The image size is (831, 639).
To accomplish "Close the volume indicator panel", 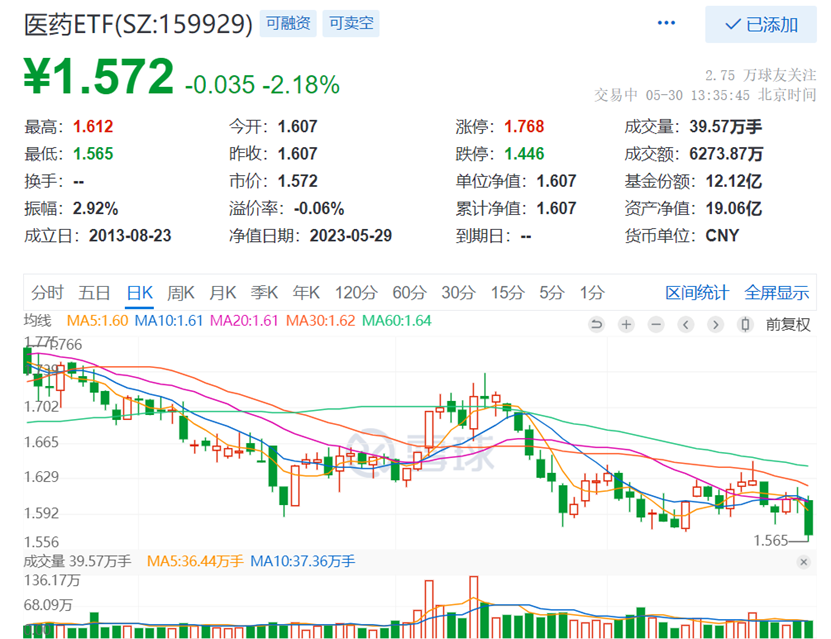I will pos(803,562).
